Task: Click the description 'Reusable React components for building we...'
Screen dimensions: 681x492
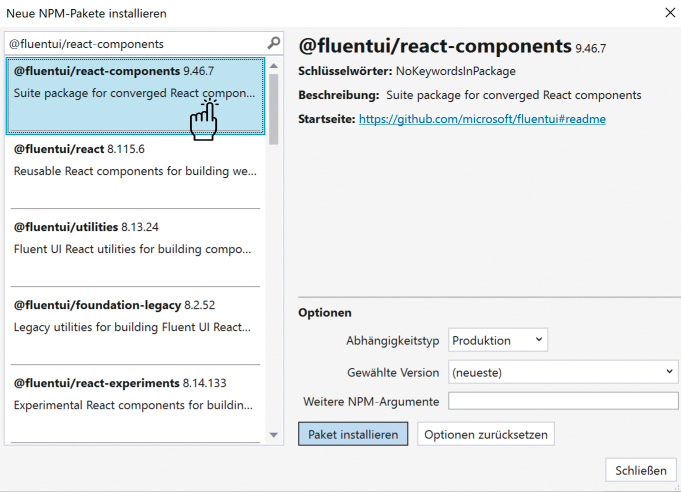Action: (135, 171)
